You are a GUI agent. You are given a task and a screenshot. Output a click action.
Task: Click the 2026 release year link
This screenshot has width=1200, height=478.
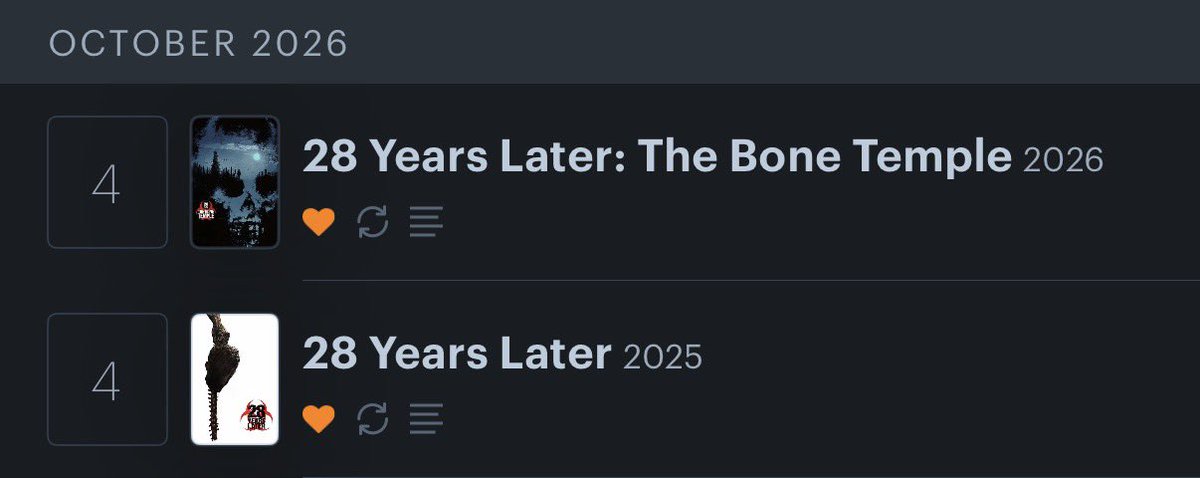1063,159
